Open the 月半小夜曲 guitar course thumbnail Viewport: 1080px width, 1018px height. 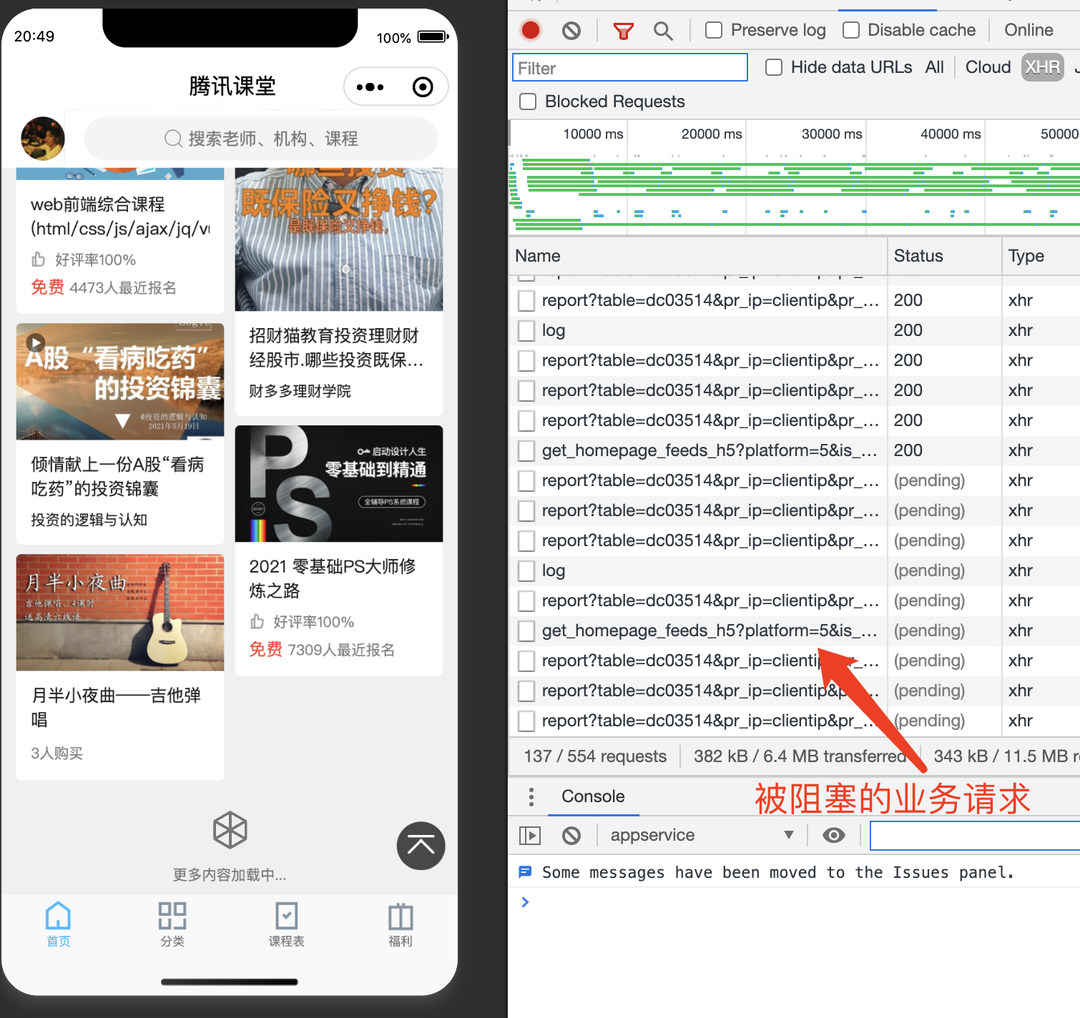coord(120,612)
